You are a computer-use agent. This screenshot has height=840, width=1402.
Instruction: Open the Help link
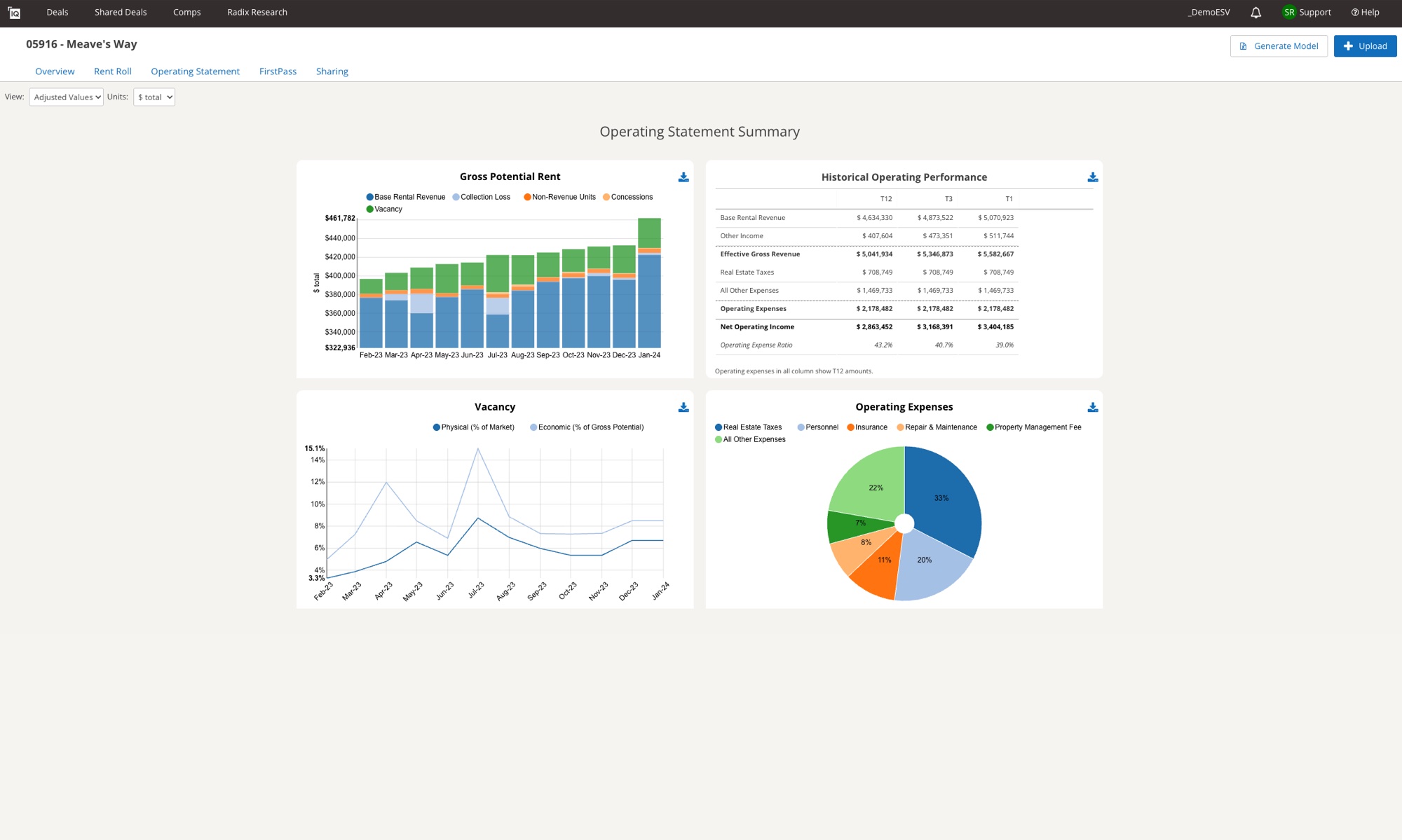1365,13
